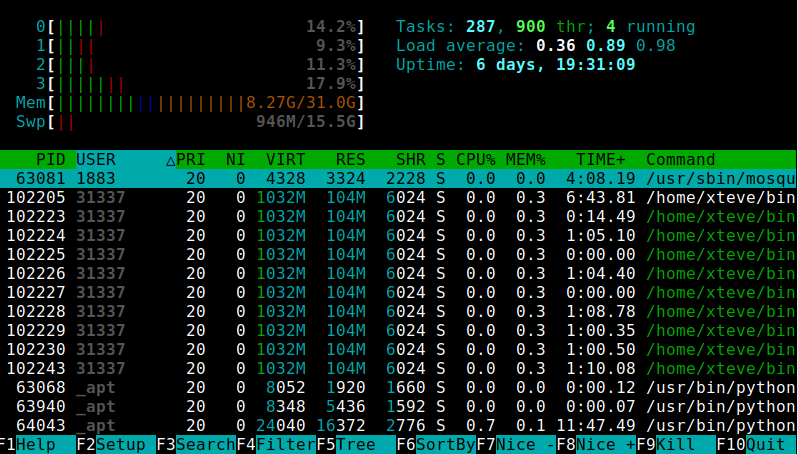Sort by the MEM% column header

(525, 160)
